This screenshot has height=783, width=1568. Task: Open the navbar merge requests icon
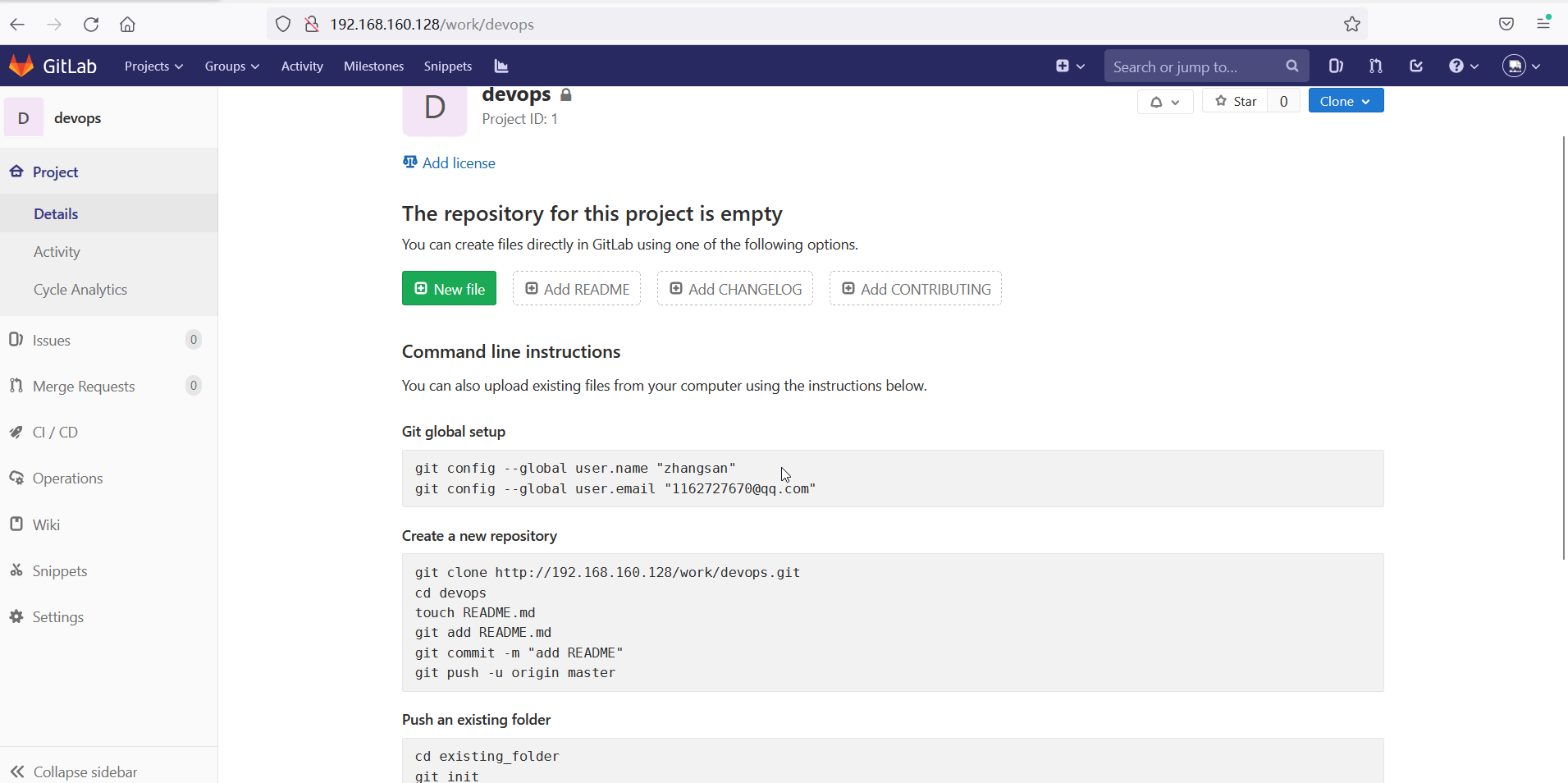pos(1376,66)
